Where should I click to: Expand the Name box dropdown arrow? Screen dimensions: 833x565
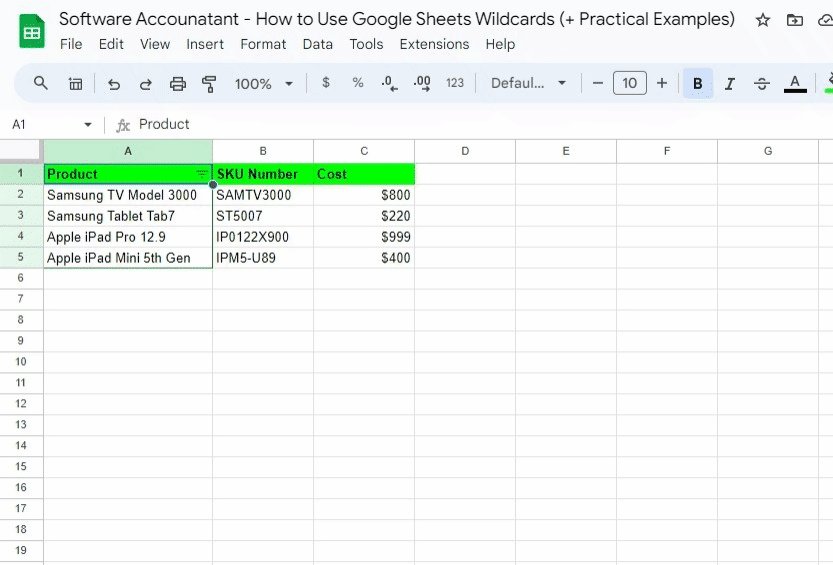point(88,125)
